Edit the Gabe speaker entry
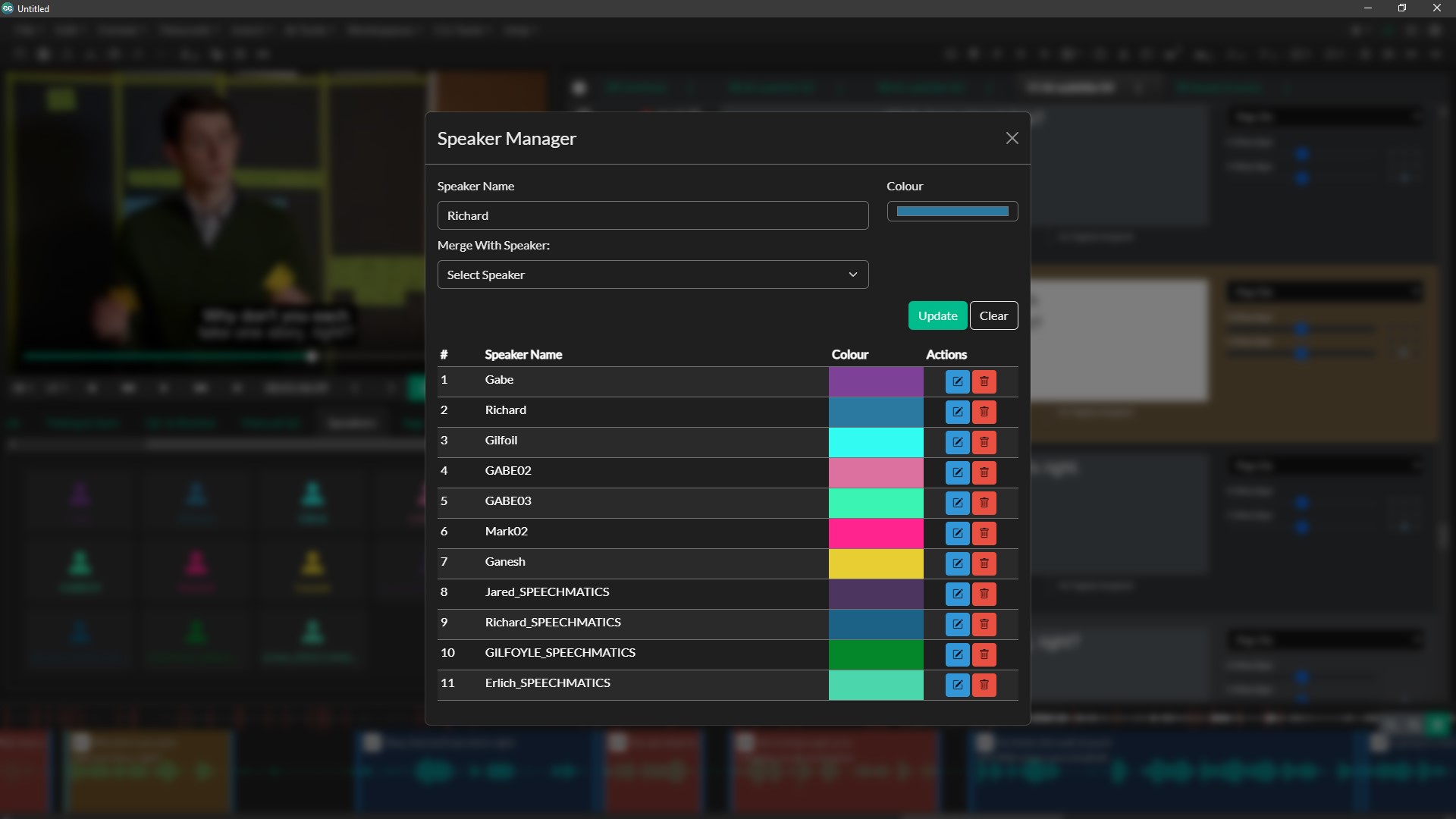 (957, 381)
